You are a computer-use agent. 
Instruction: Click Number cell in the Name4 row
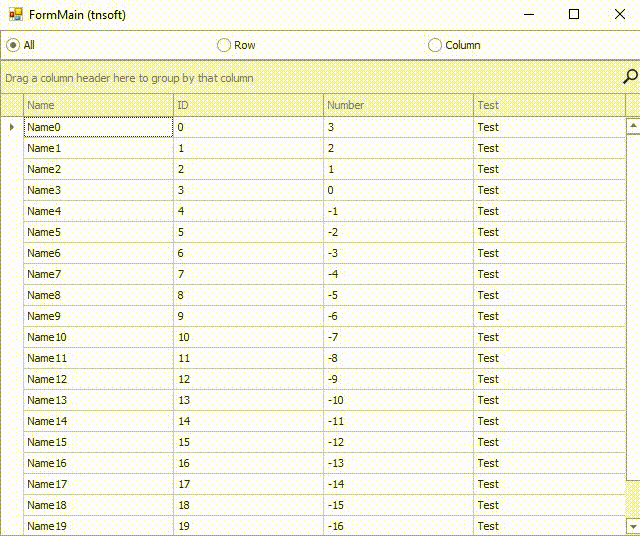[398, 211]
